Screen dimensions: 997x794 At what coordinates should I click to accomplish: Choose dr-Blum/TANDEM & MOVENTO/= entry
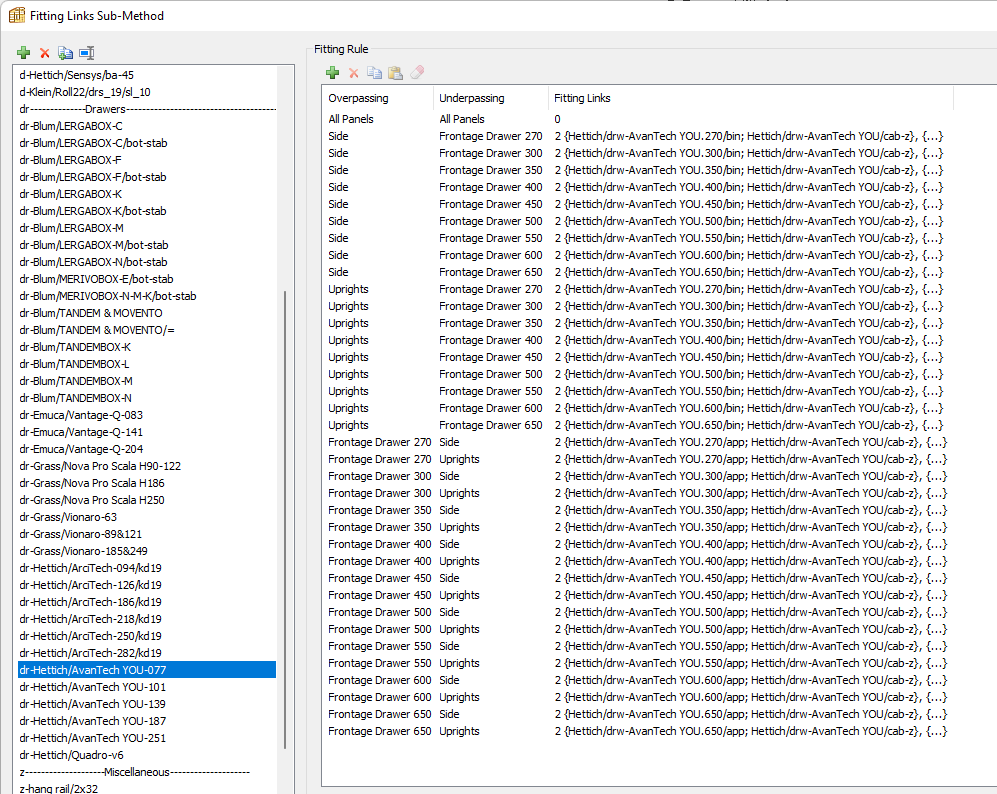point(147,330)
